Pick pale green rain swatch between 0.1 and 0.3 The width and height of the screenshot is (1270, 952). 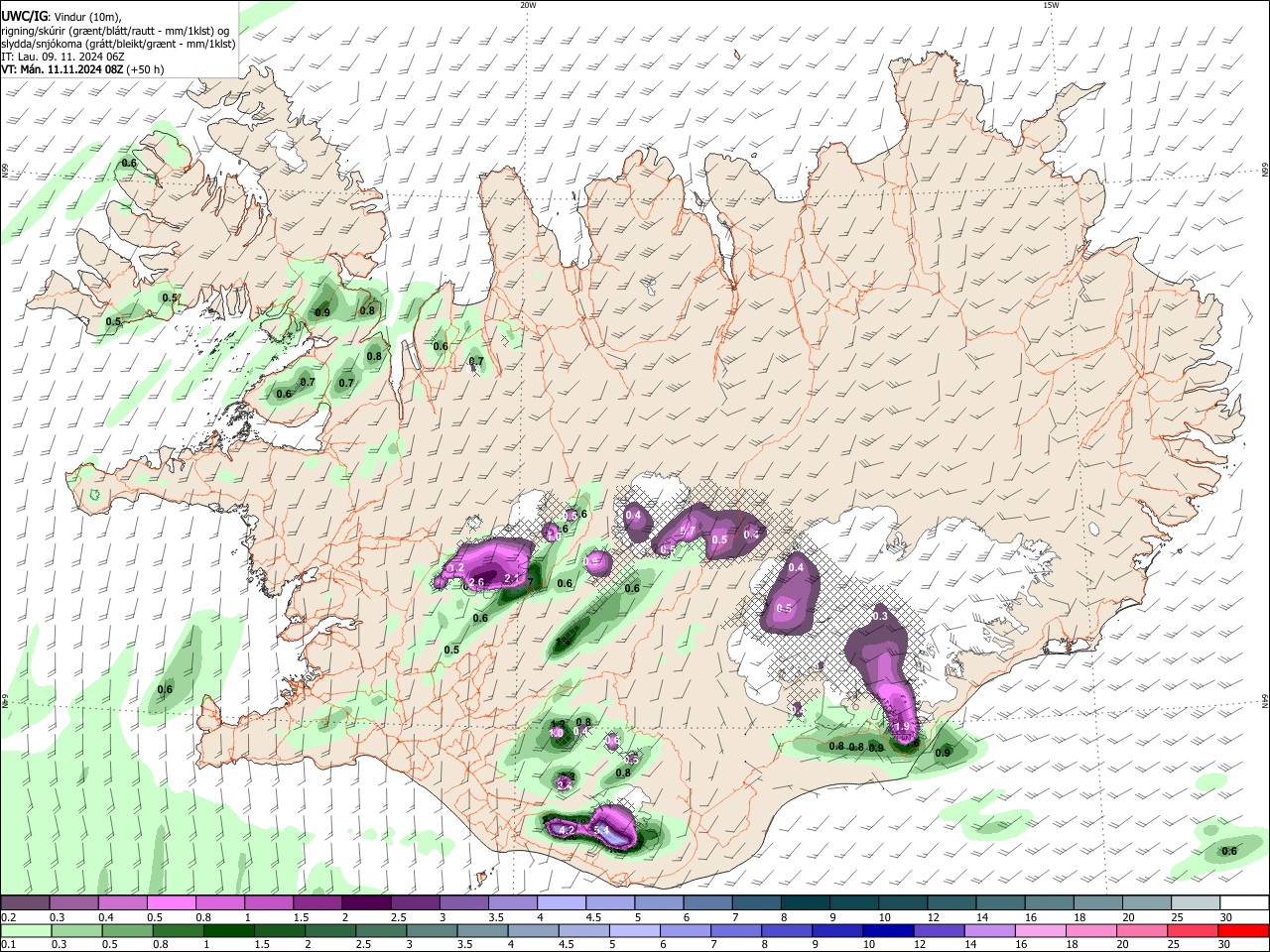(25, 930)
